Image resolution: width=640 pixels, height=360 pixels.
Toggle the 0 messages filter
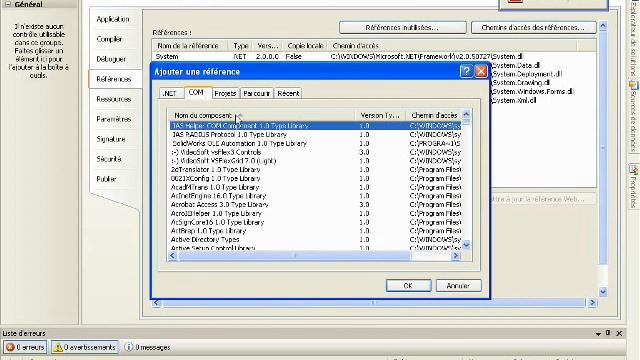point(147,347)
